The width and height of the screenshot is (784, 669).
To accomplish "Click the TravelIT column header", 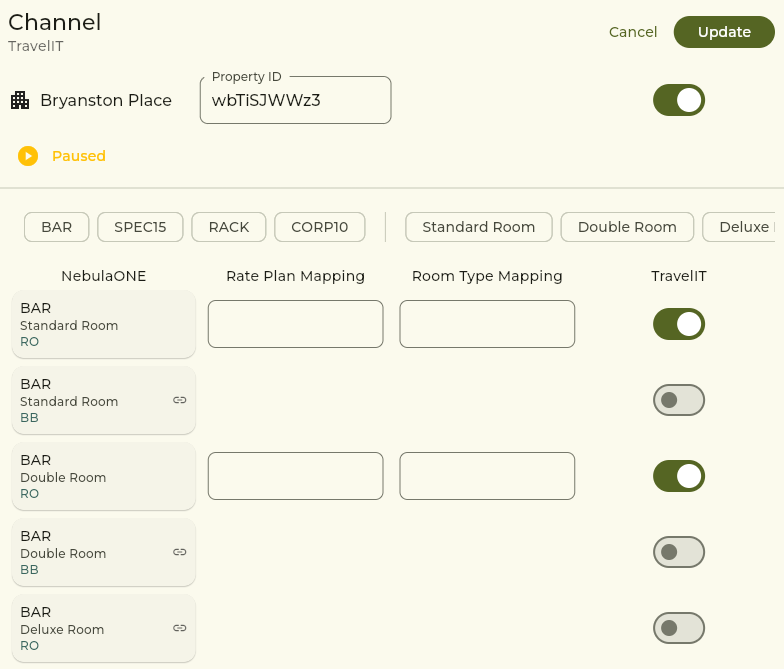I will (679, 276).
